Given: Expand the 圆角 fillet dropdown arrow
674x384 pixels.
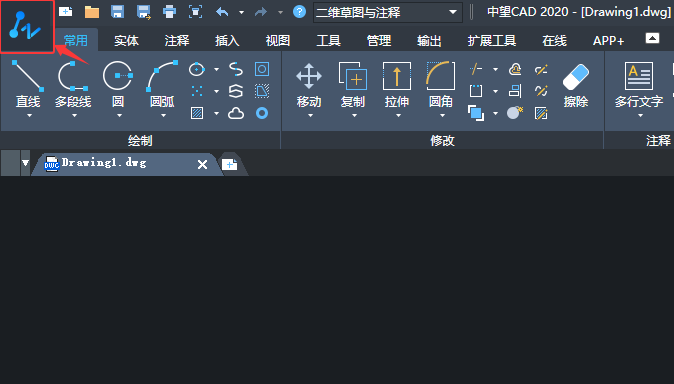Looking at the screenshot, I should [442, 116].
